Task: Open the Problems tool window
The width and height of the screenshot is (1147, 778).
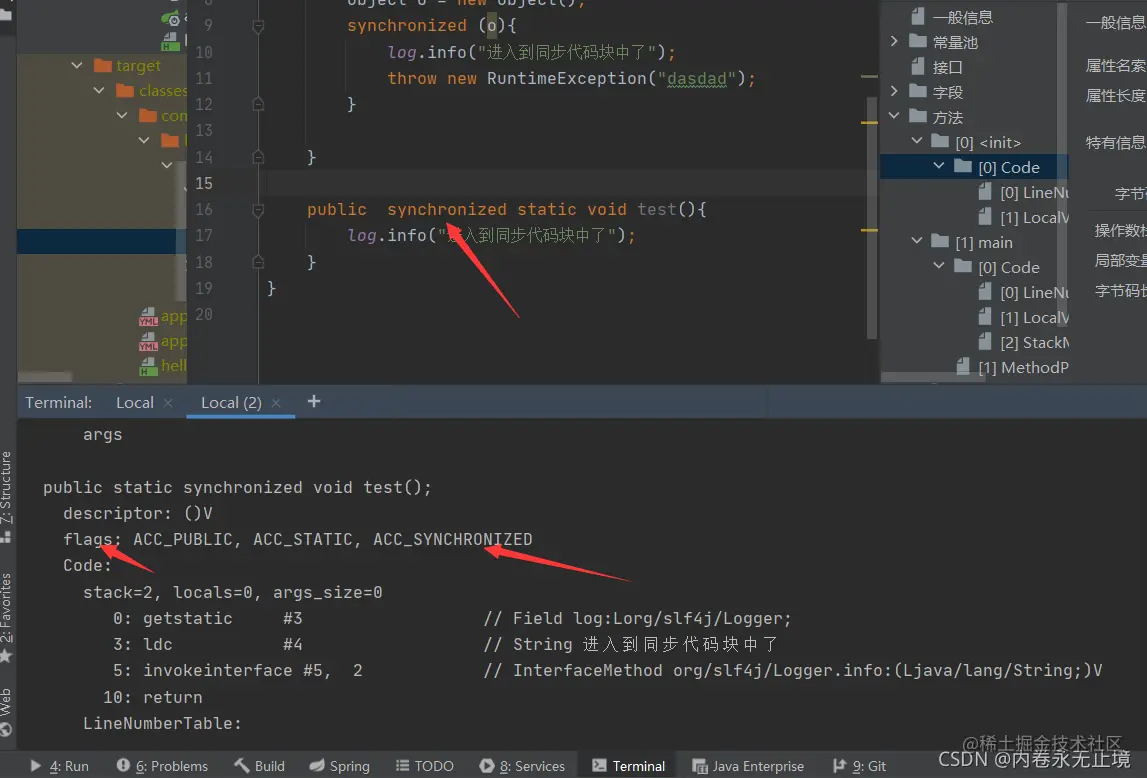Action: point(162,766)
